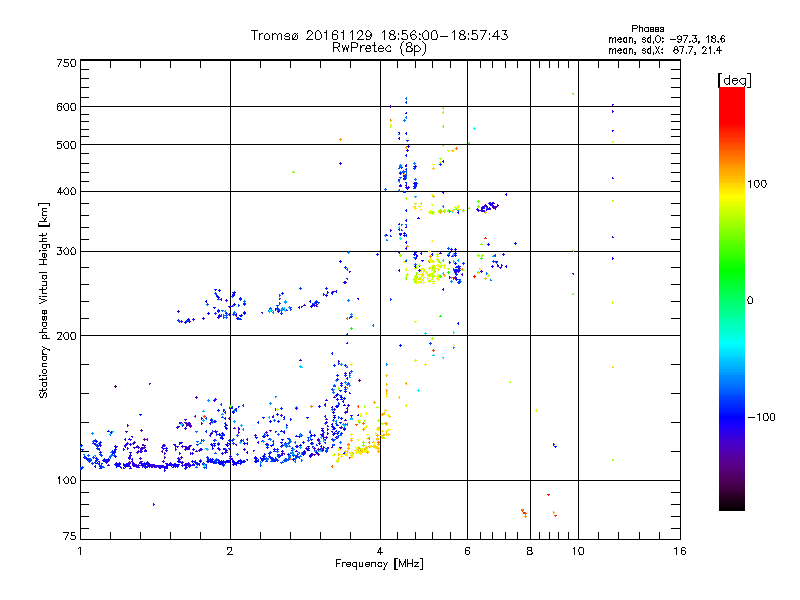This screenshot has height=600, width=800.
Task: Click the y-axis tick label '75'
Action: 70,536
